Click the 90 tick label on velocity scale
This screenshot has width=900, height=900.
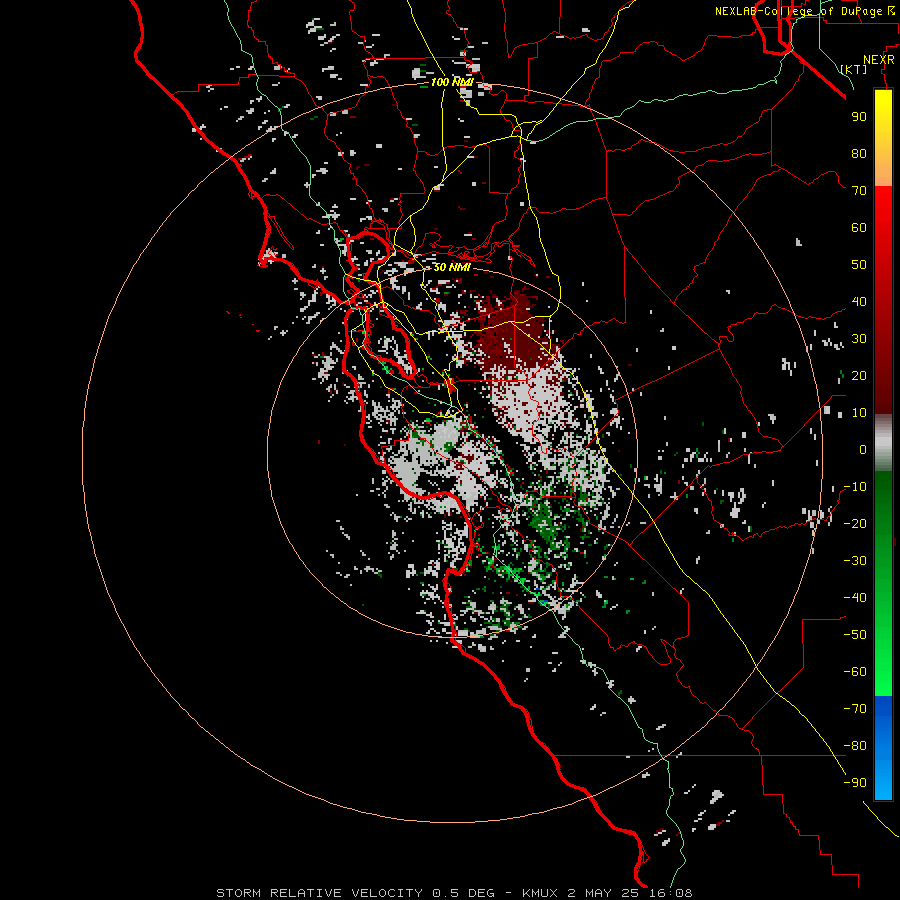(859, 117)
